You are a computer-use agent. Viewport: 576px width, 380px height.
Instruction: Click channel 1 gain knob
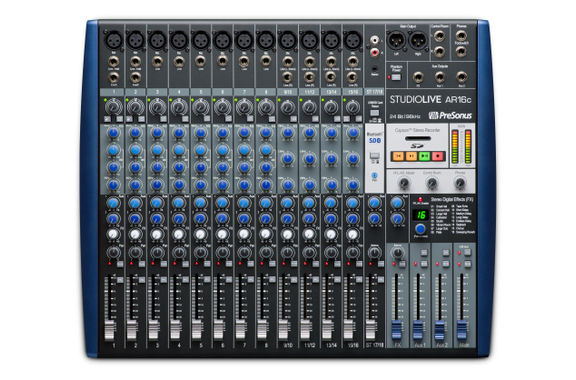click(113, 107)
